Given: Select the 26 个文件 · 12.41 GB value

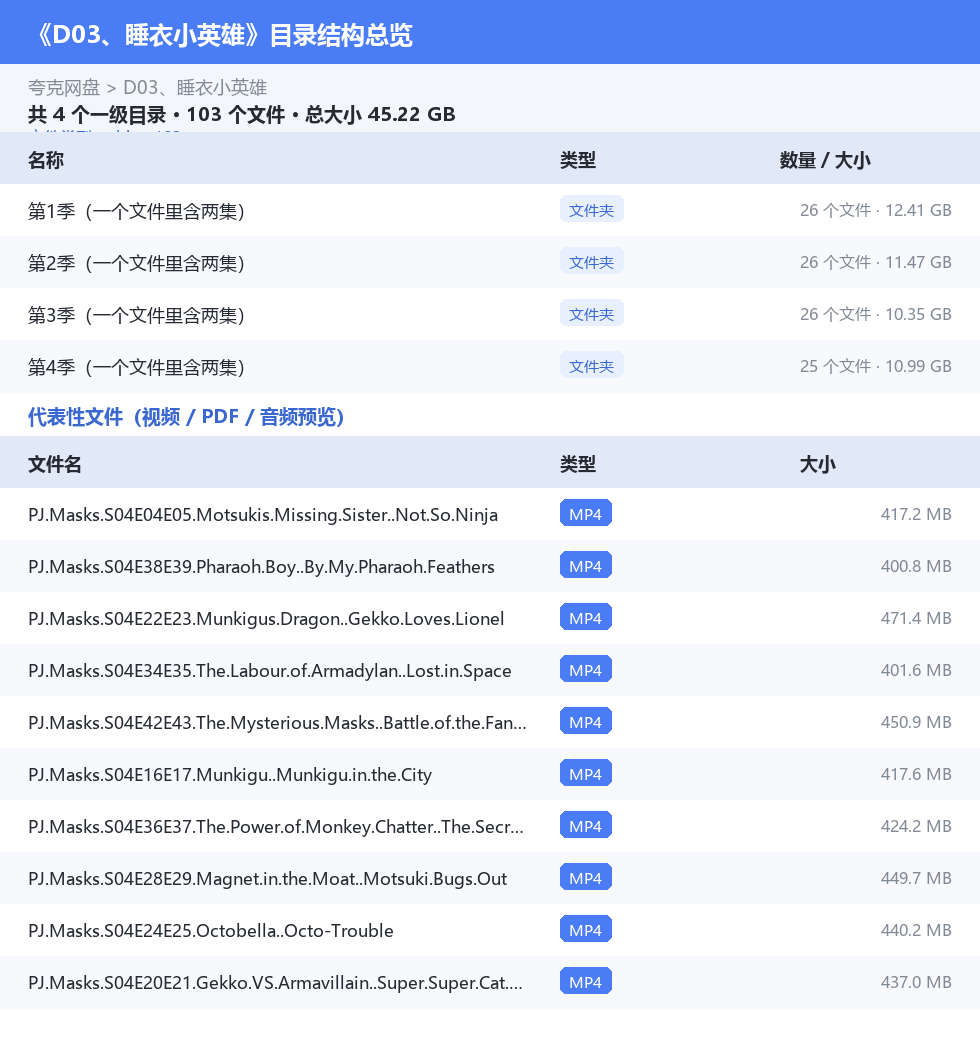Looking at the screenshot, I should pos(875,210).
